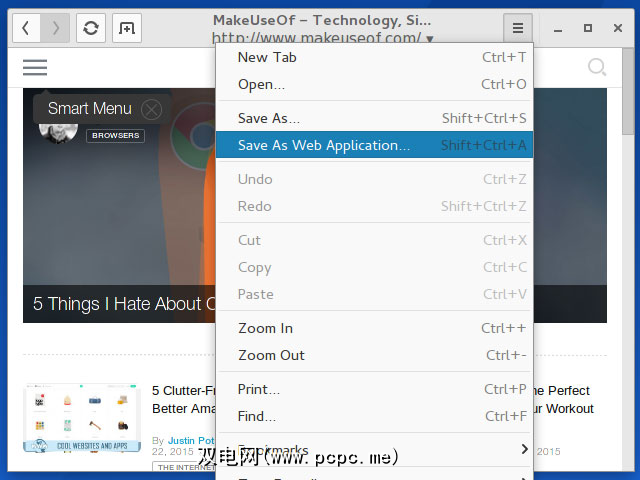Close the browser window
Image resolution: width=640 pixels, height=480 pixels.
click(618, 28)
